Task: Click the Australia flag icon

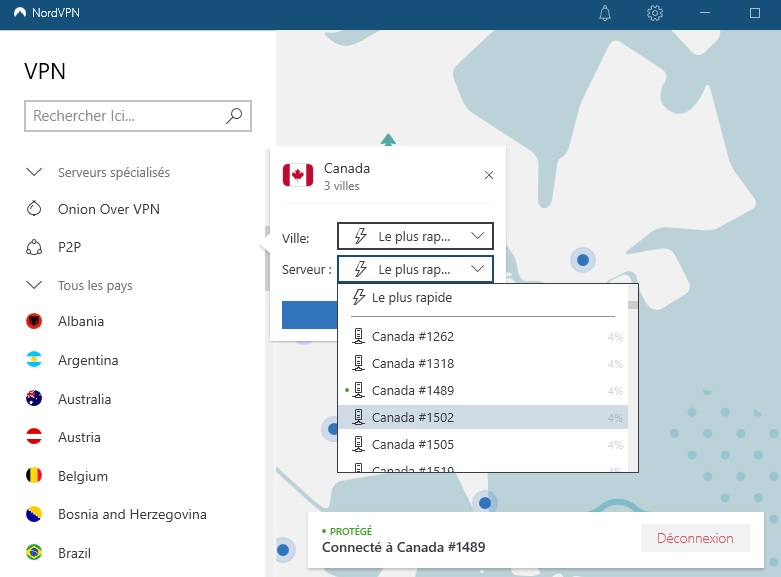Action: (x=34, y=398)
